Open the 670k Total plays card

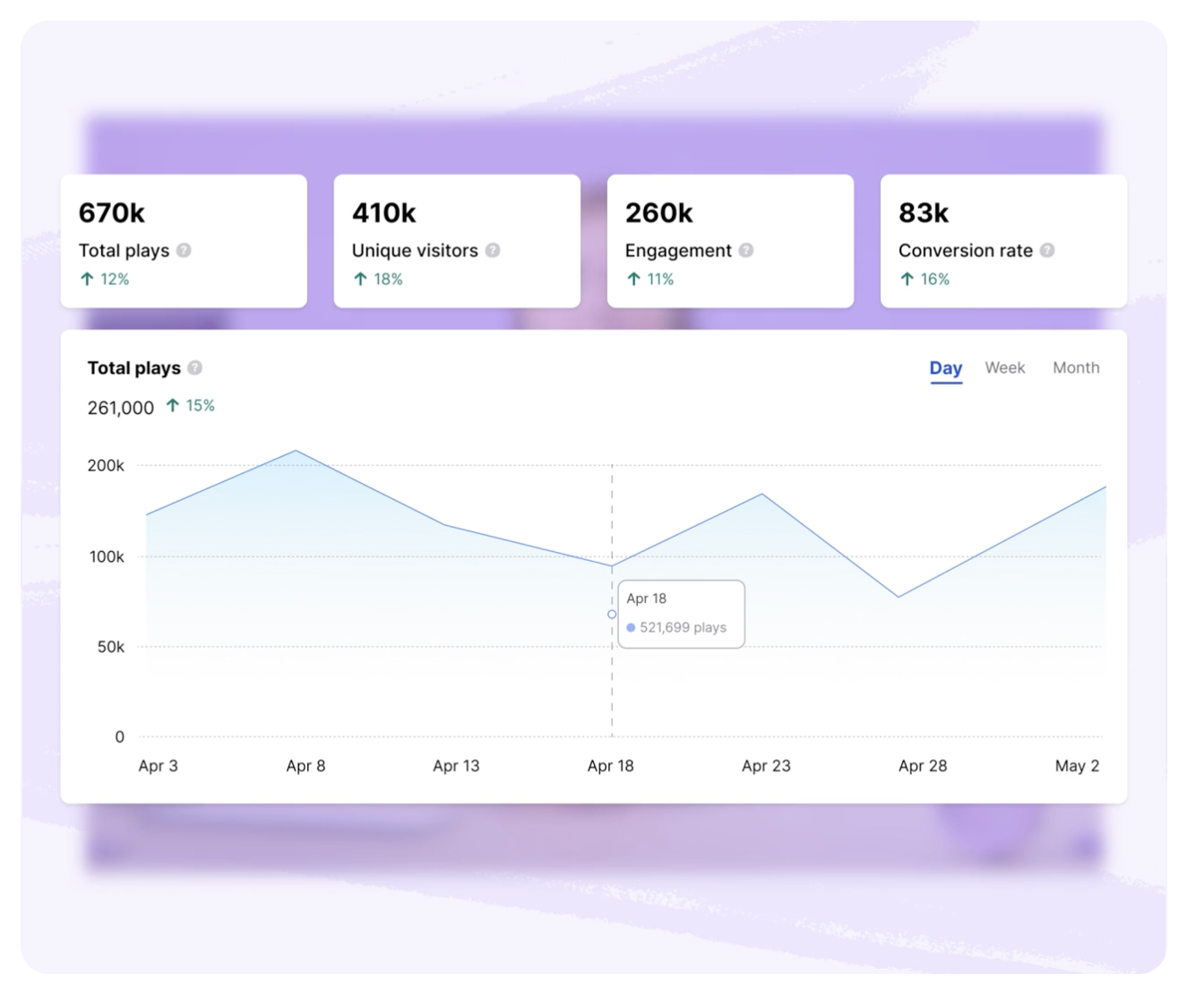click(184, 241)
